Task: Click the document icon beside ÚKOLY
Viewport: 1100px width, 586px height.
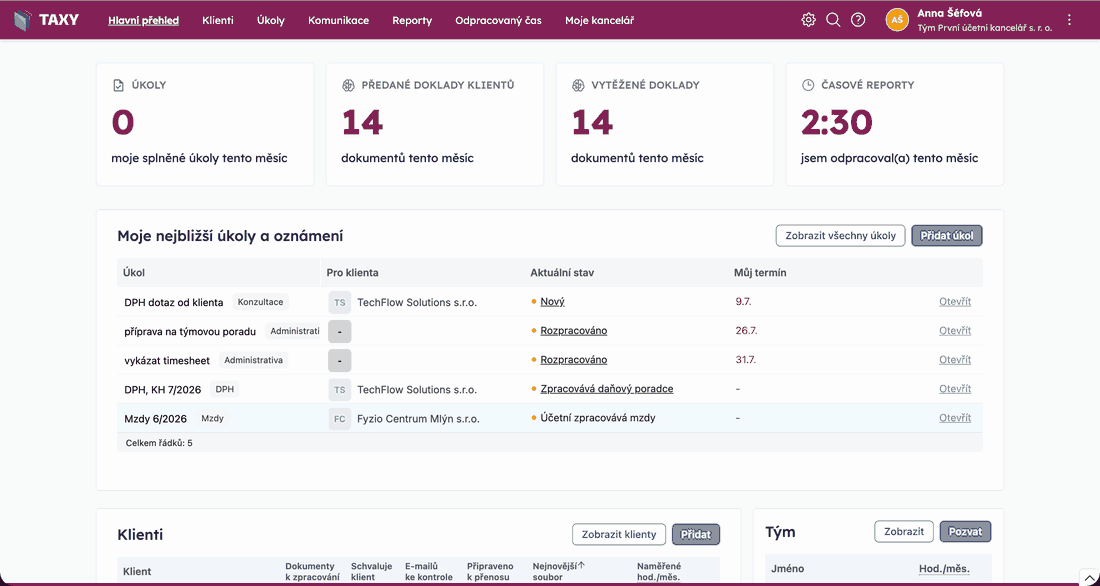Action: point(119,85)
